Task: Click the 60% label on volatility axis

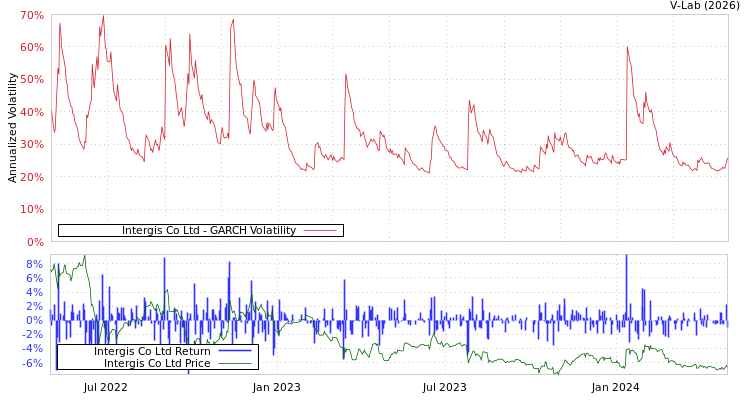Action: pos(32,48)
